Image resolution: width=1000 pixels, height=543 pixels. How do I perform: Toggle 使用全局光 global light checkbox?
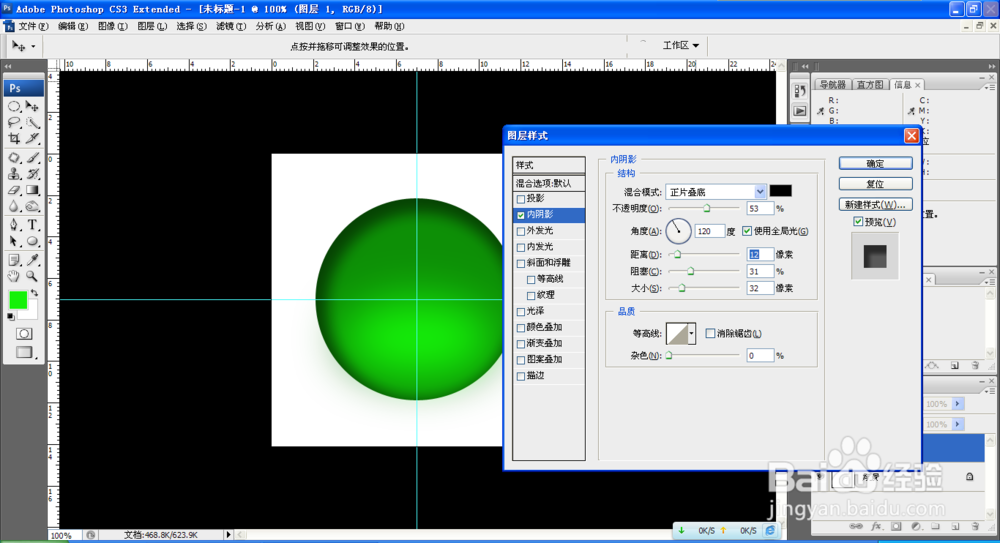point(747,231)
